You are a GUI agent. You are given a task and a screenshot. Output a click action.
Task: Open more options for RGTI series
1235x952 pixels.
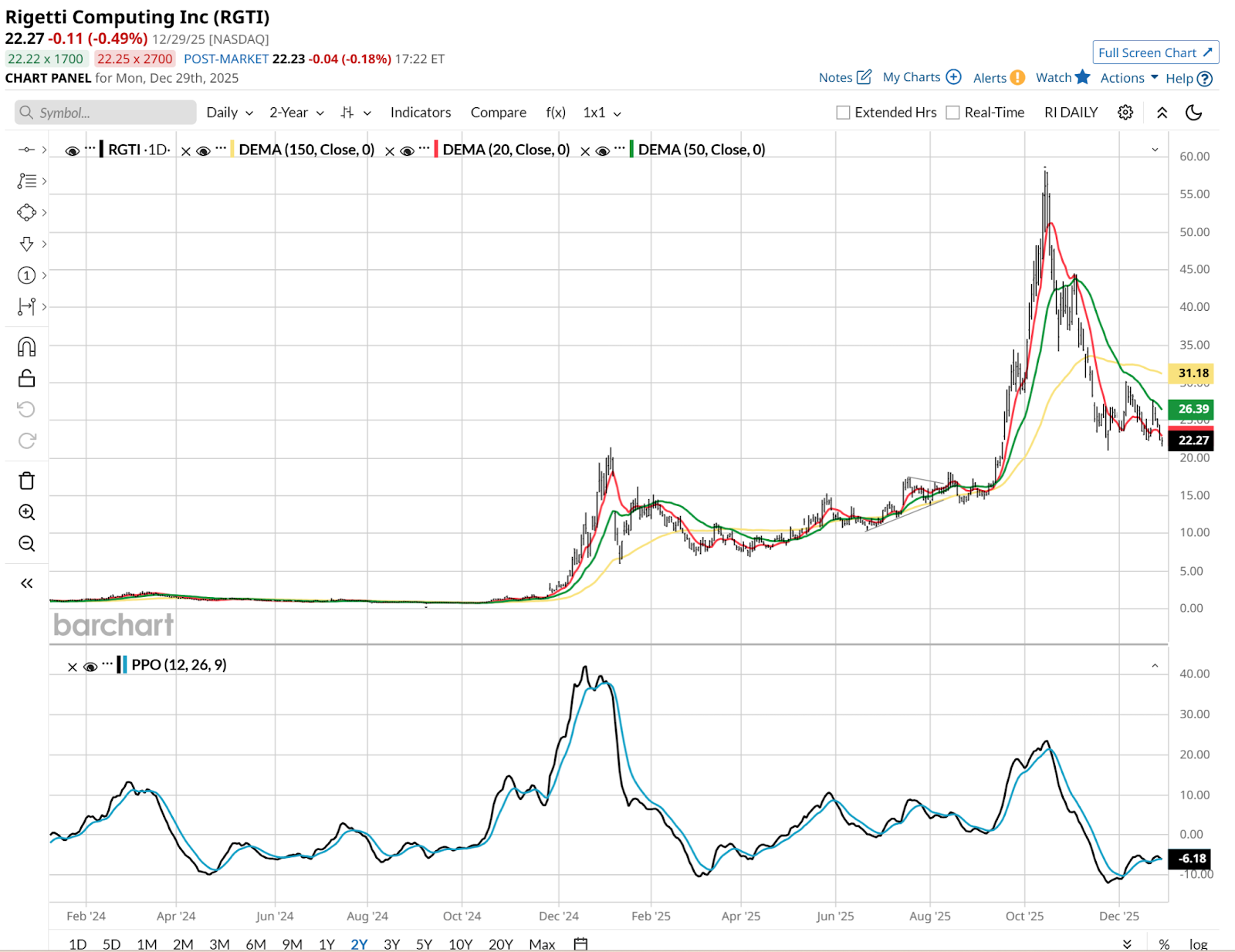[x=90, y=147]
